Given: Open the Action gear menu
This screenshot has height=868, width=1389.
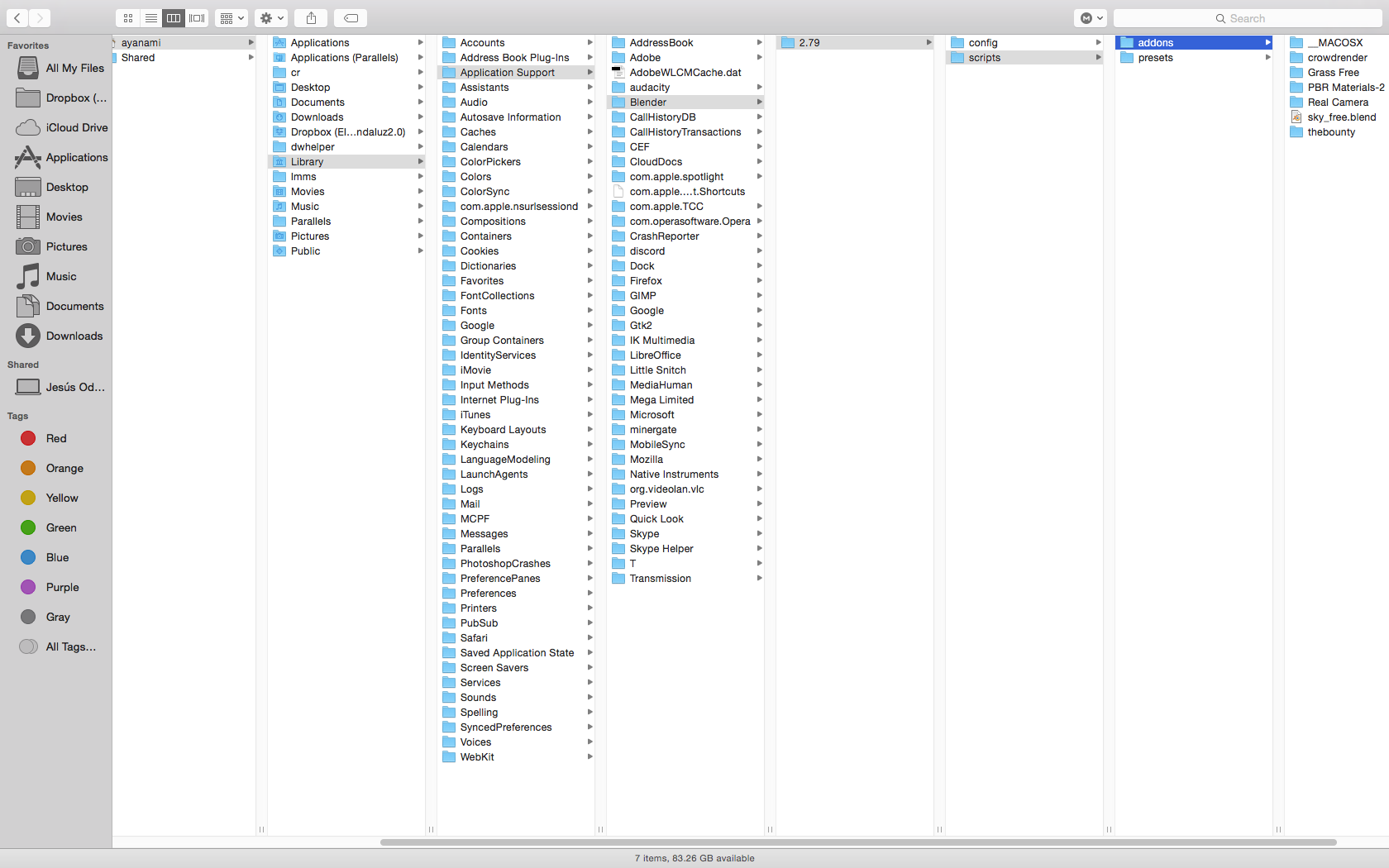Looking at the screenshot, I should click(x=271, y=18).
